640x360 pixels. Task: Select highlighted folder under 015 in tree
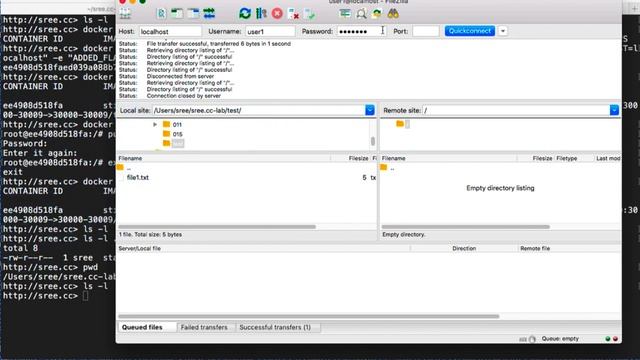point(178,143)
